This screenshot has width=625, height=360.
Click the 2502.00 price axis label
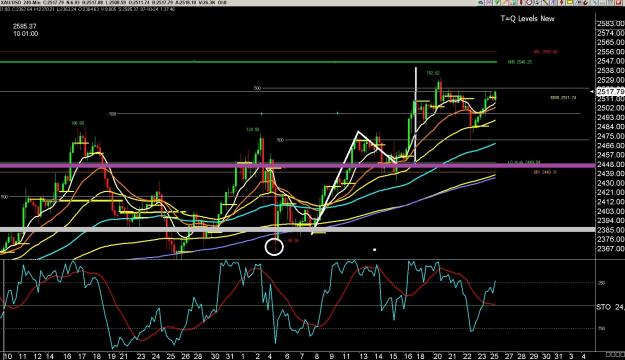(x=611, y=108)
